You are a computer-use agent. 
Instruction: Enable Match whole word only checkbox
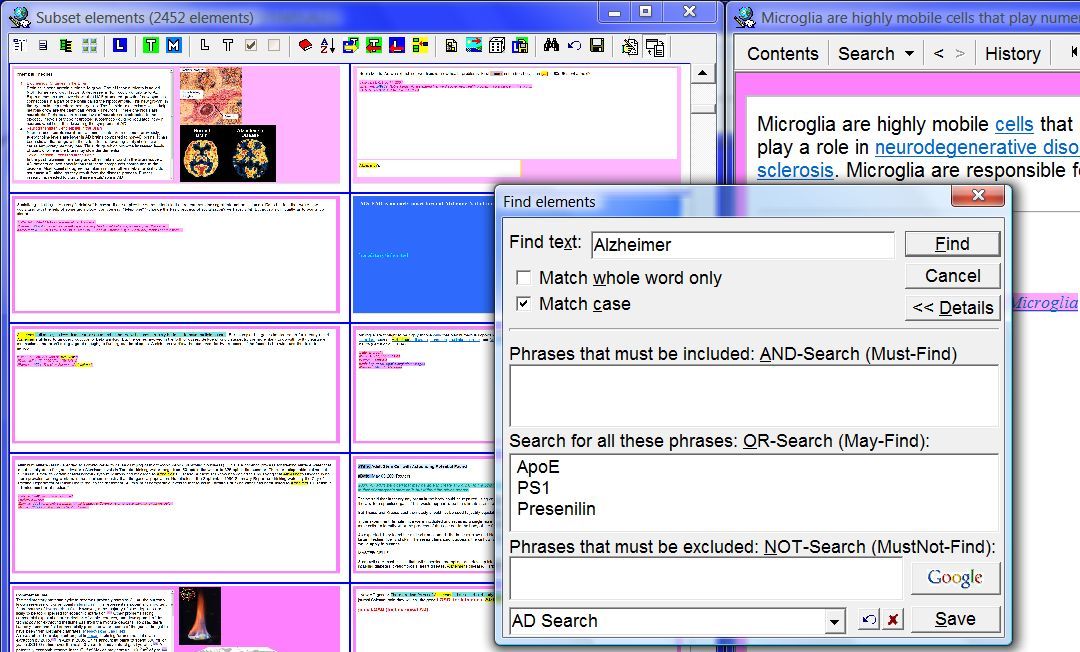523,278
